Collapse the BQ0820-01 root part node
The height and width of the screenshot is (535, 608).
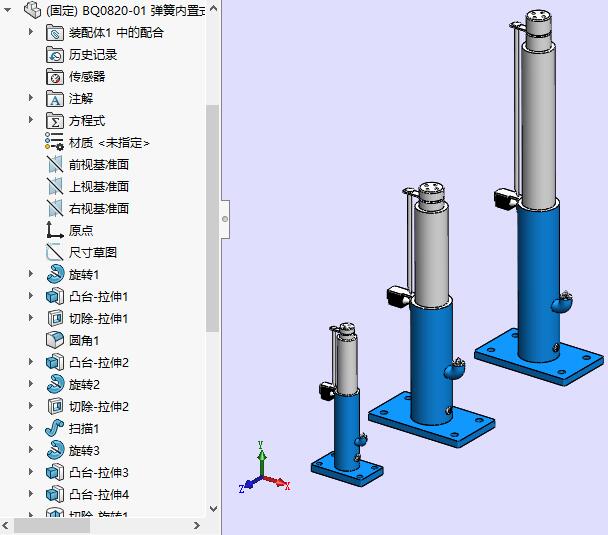(x=8, y=10)
